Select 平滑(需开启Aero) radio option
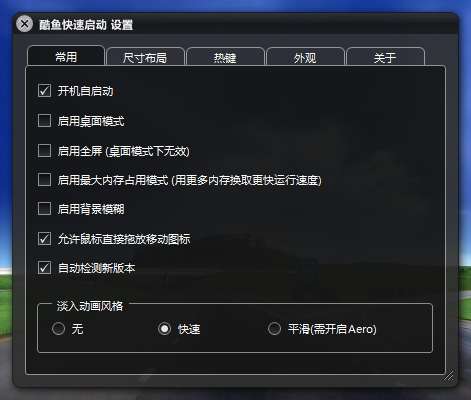The image size is (471, 400). pyautogui.click(x=274, y=329)
